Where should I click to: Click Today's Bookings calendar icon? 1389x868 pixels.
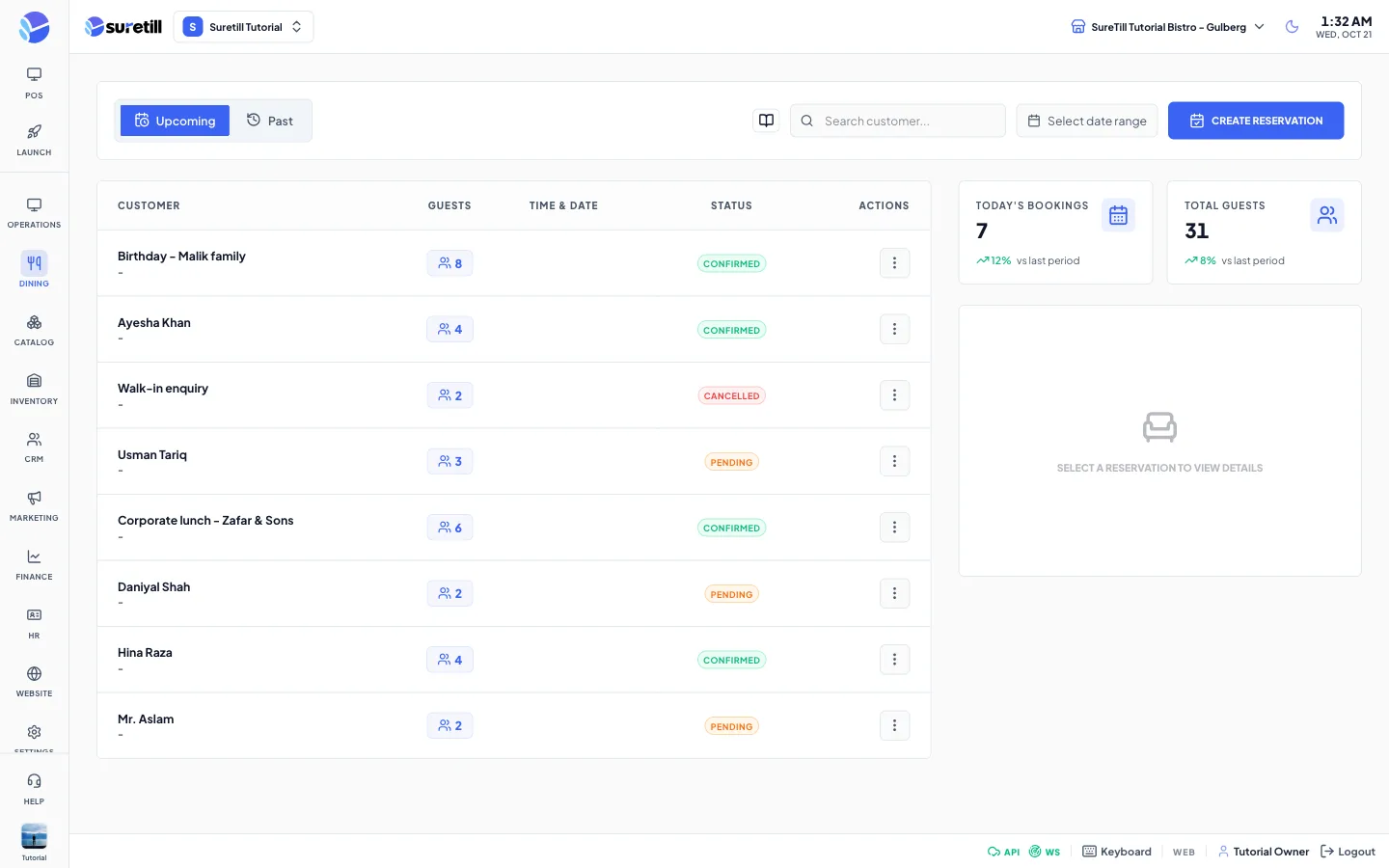(x=1118, y=215)
